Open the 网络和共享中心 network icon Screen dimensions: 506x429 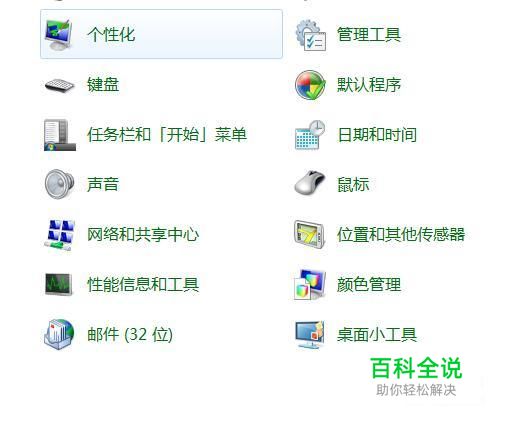point(59,235)
